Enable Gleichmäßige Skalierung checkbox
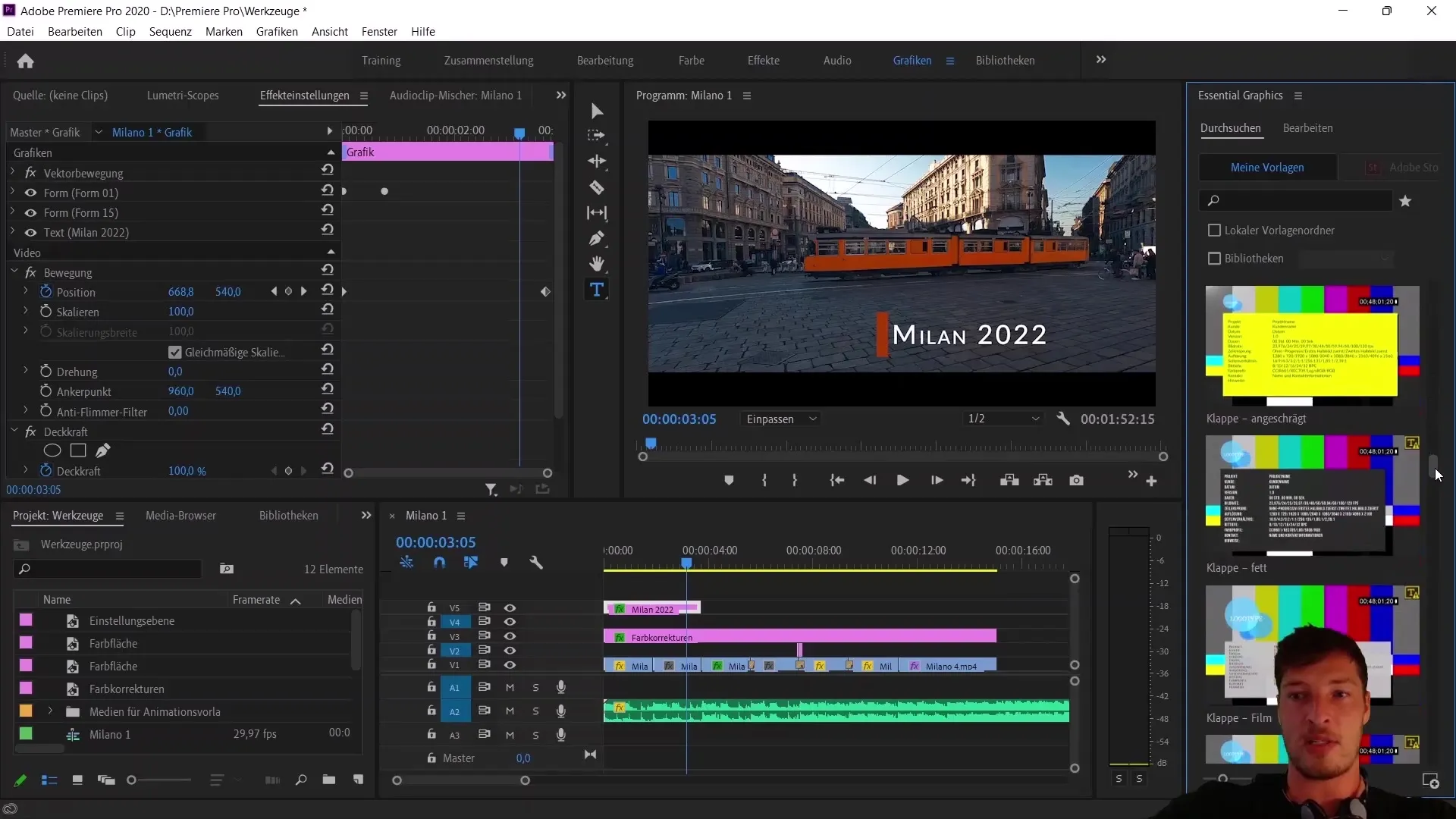The height and width of the screenshot is (819, 1456). pos(174,352)
